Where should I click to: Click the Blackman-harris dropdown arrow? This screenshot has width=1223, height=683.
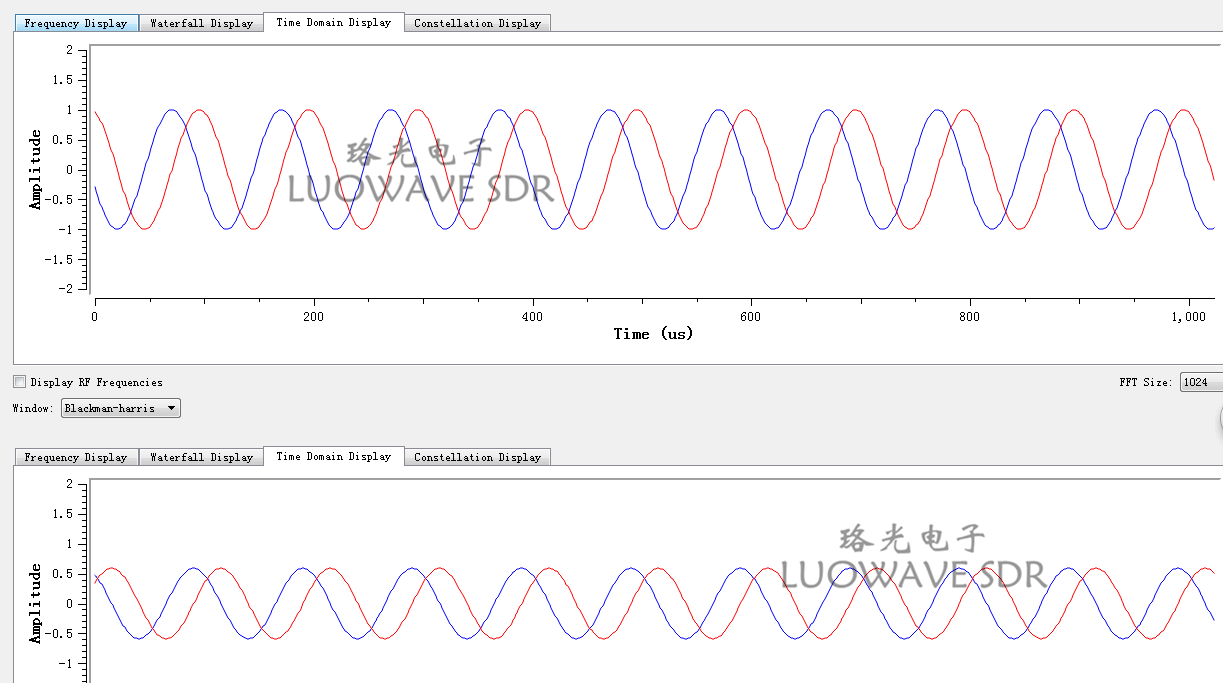(171, 407)
